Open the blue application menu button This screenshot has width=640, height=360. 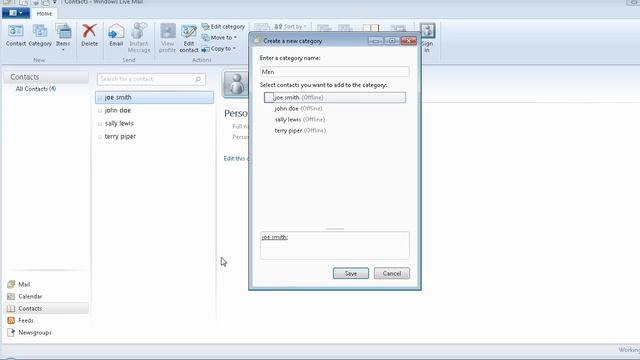(16, 13)
